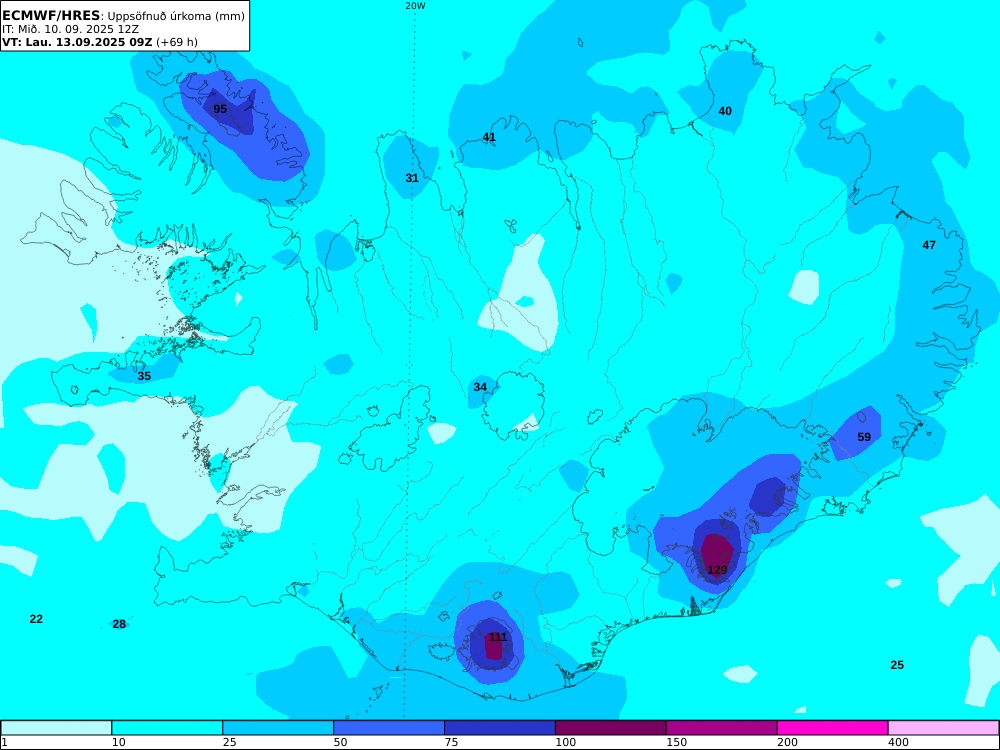Click the legend tick label 50

[341, 742]
